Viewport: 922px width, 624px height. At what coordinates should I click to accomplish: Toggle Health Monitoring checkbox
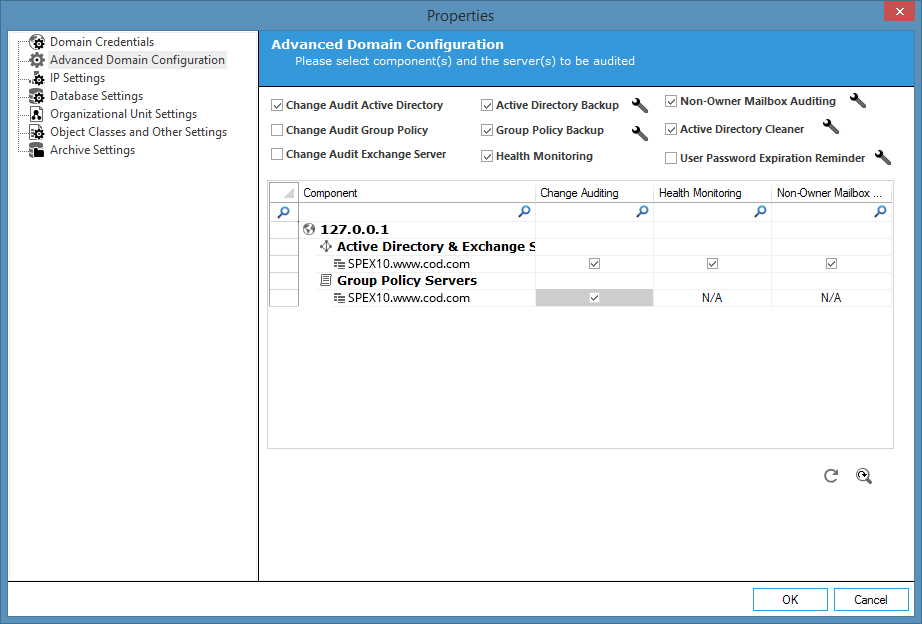[487, 156]
